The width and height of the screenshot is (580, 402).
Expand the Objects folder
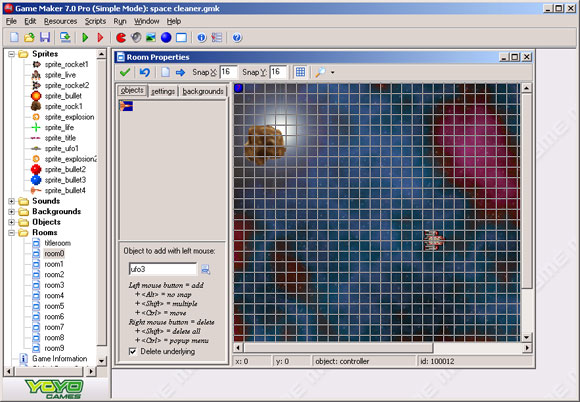point(11,222)
